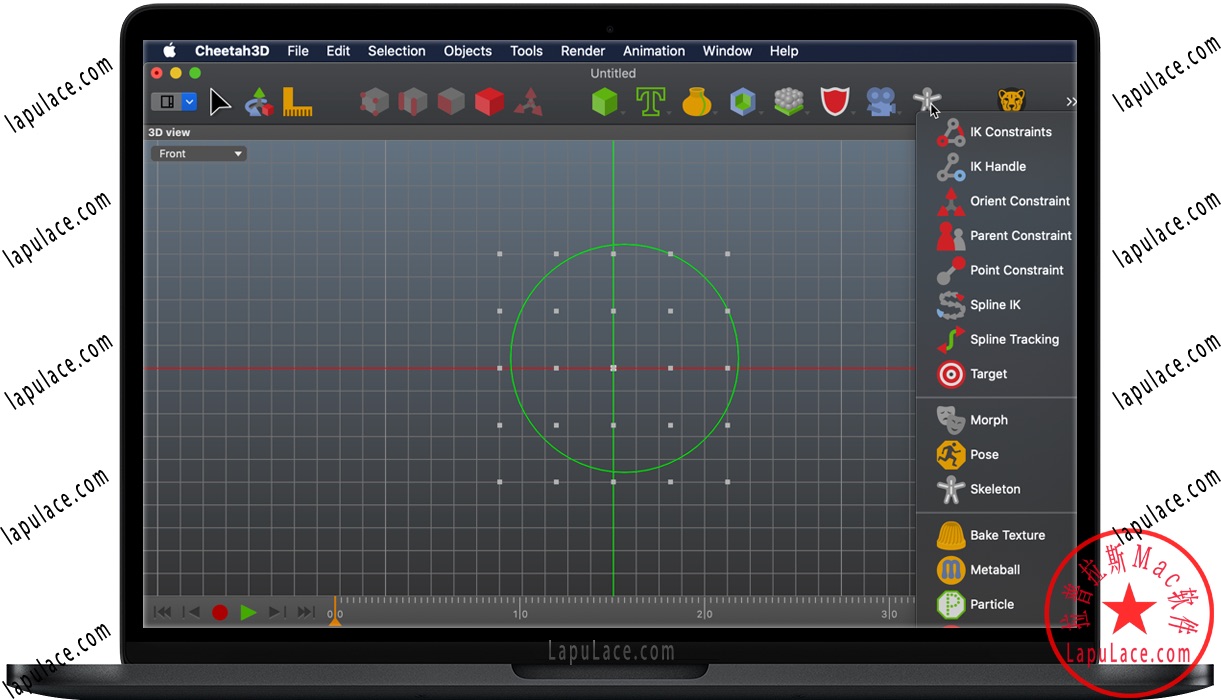Open the Front view dropdown
1221x700 pixels.
click(197, 153)
